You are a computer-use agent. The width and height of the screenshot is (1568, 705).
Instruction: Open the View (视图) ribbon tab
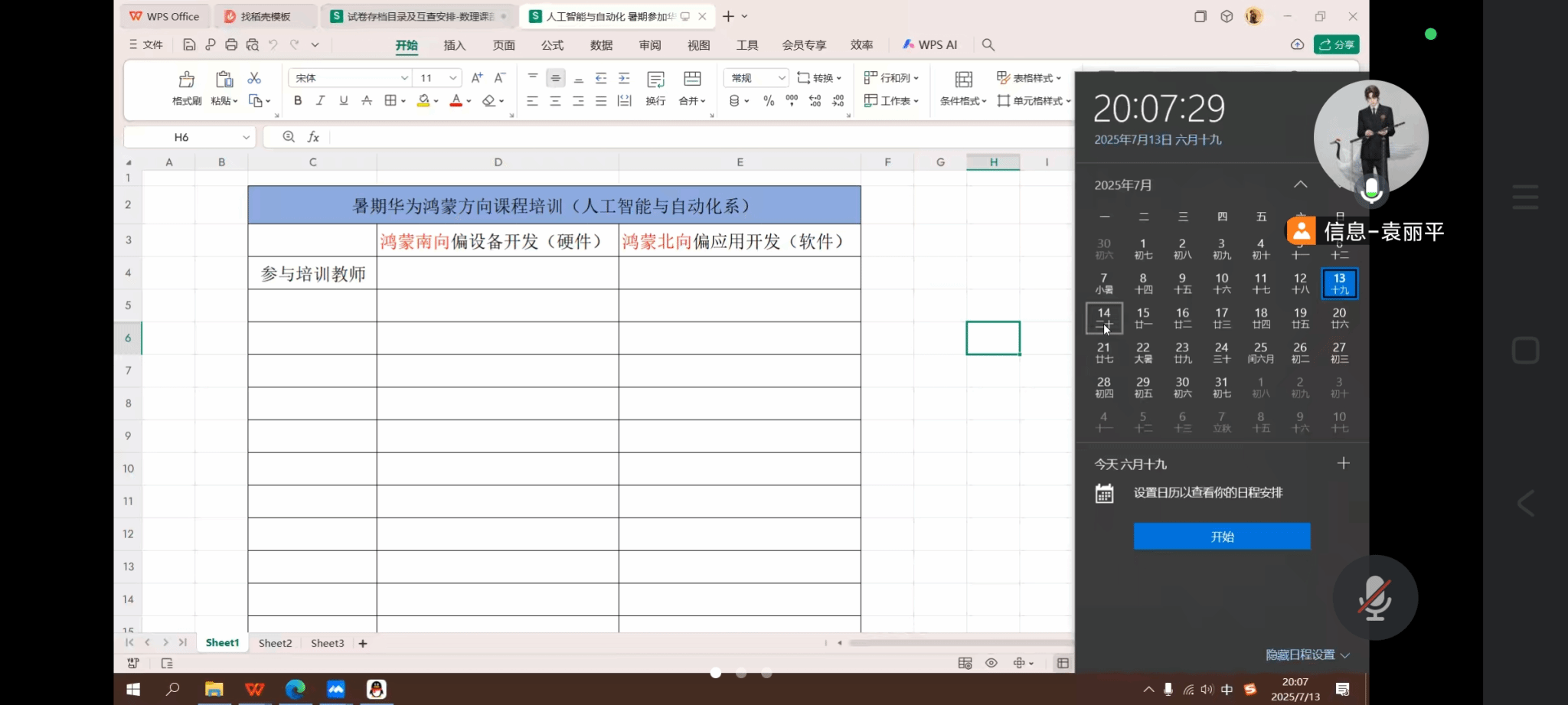[x=699, y=45]
